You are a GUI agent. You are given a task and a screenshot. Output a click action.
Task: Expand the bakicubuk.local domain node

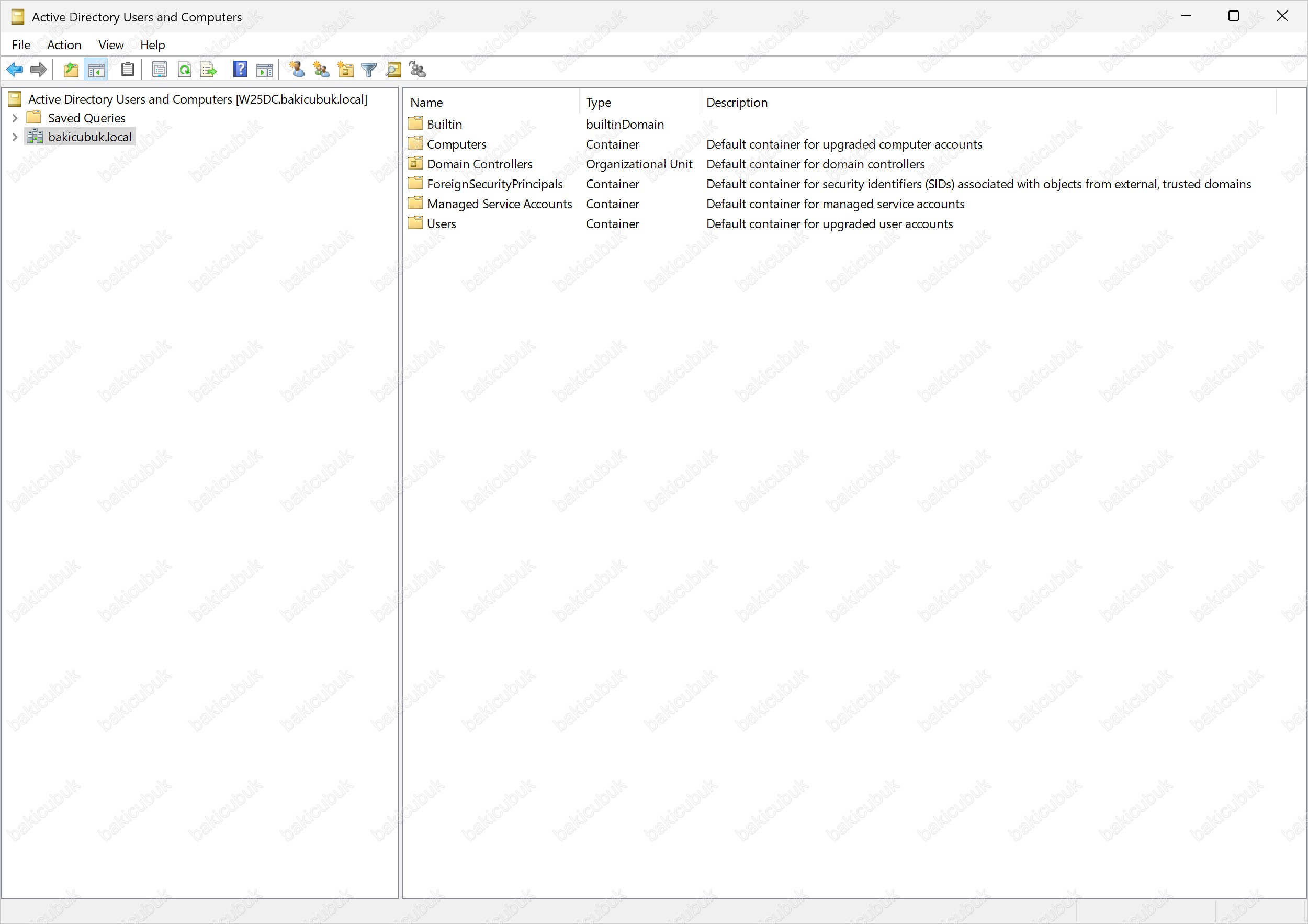click(x=15, y=137)
